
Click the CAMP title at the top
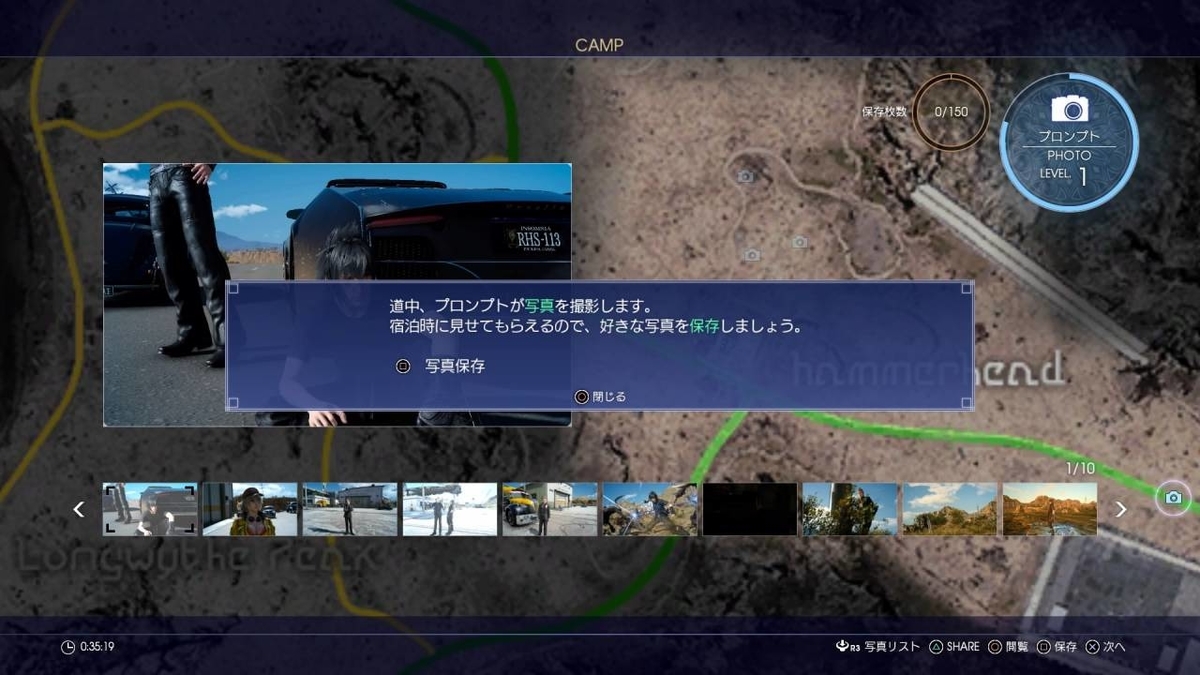click(600, 45)
